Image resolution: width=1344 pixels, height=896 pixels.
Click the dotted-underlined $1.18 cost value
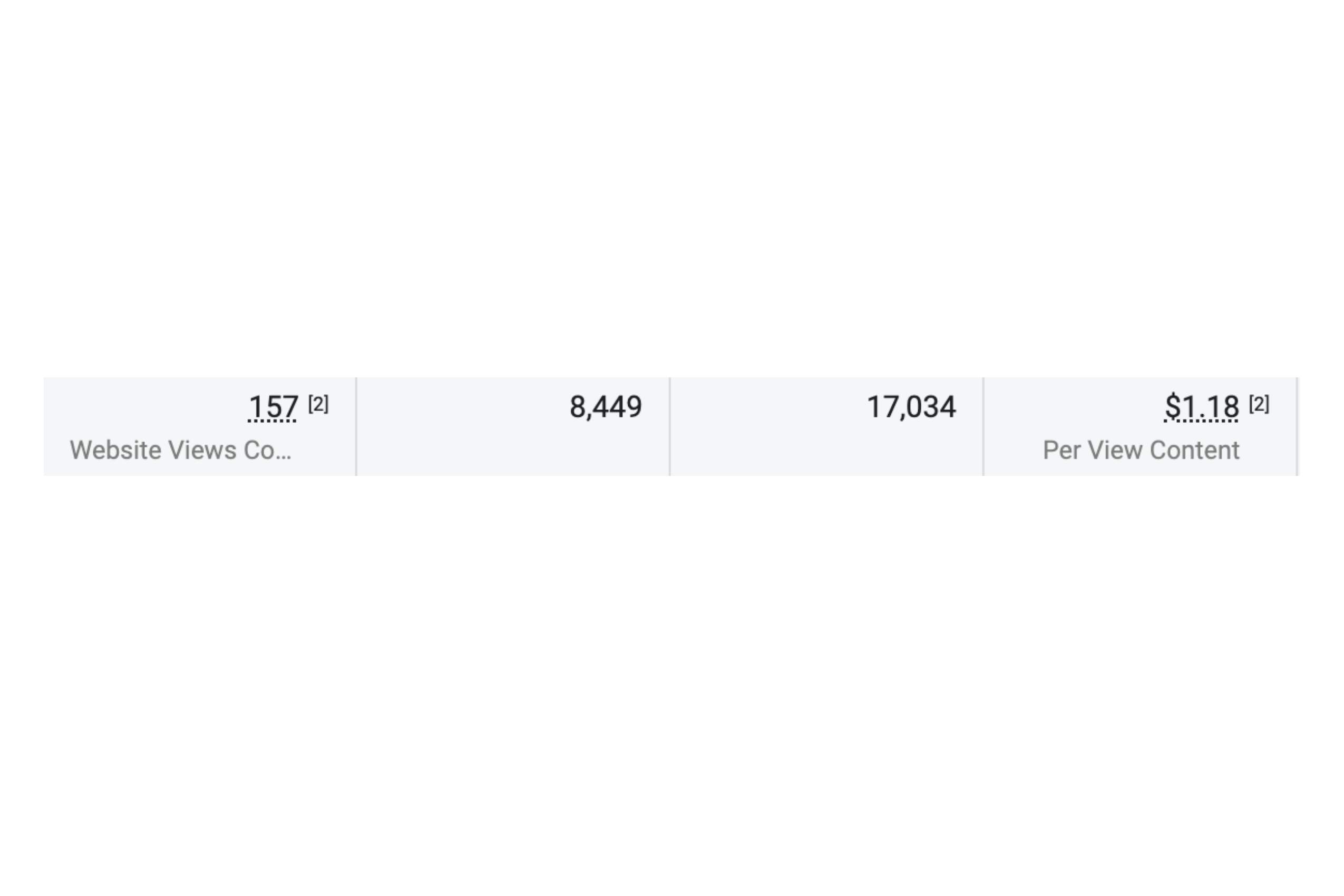click(1202, 407)
